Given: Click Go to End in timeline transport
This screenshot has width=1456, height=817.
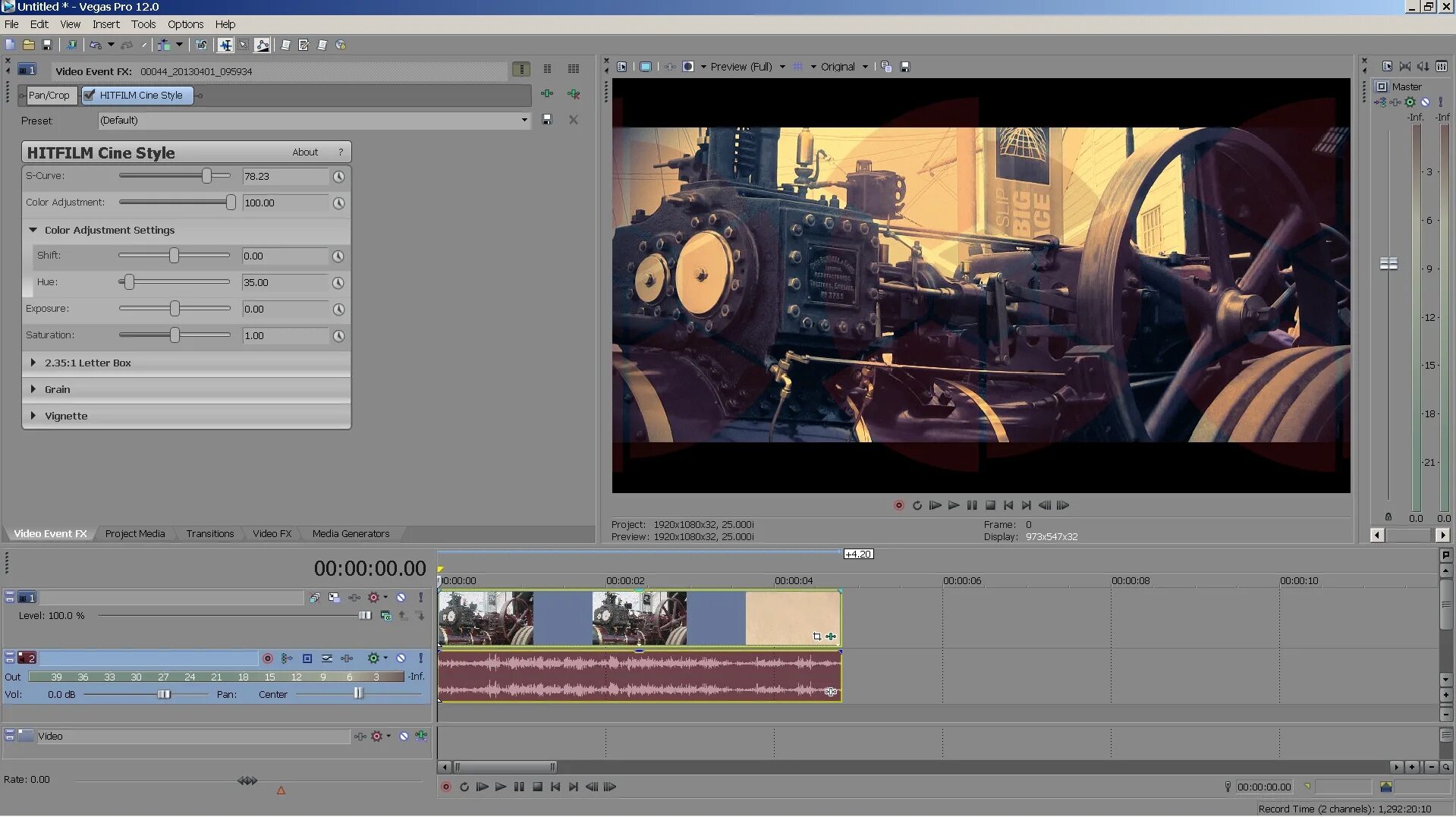Looking at the screenshot, I should pos(574,787).
